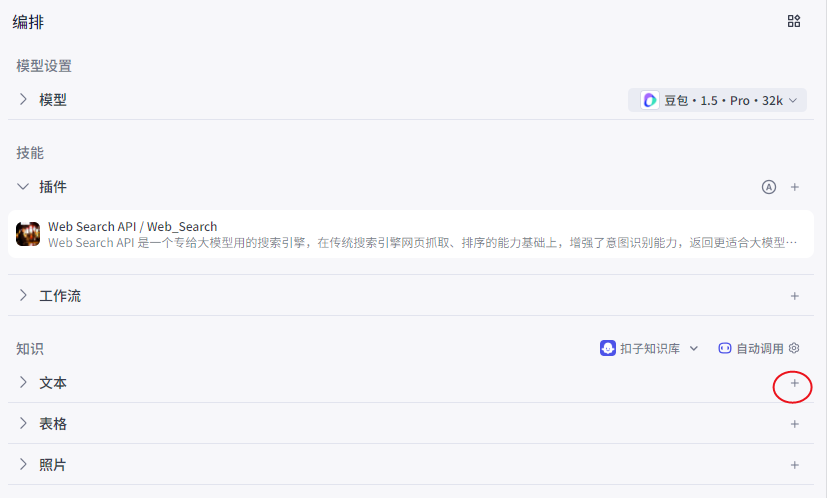Click the 自动调用 label
Viewport: 830px width, 498px height.
pos(759,348)
